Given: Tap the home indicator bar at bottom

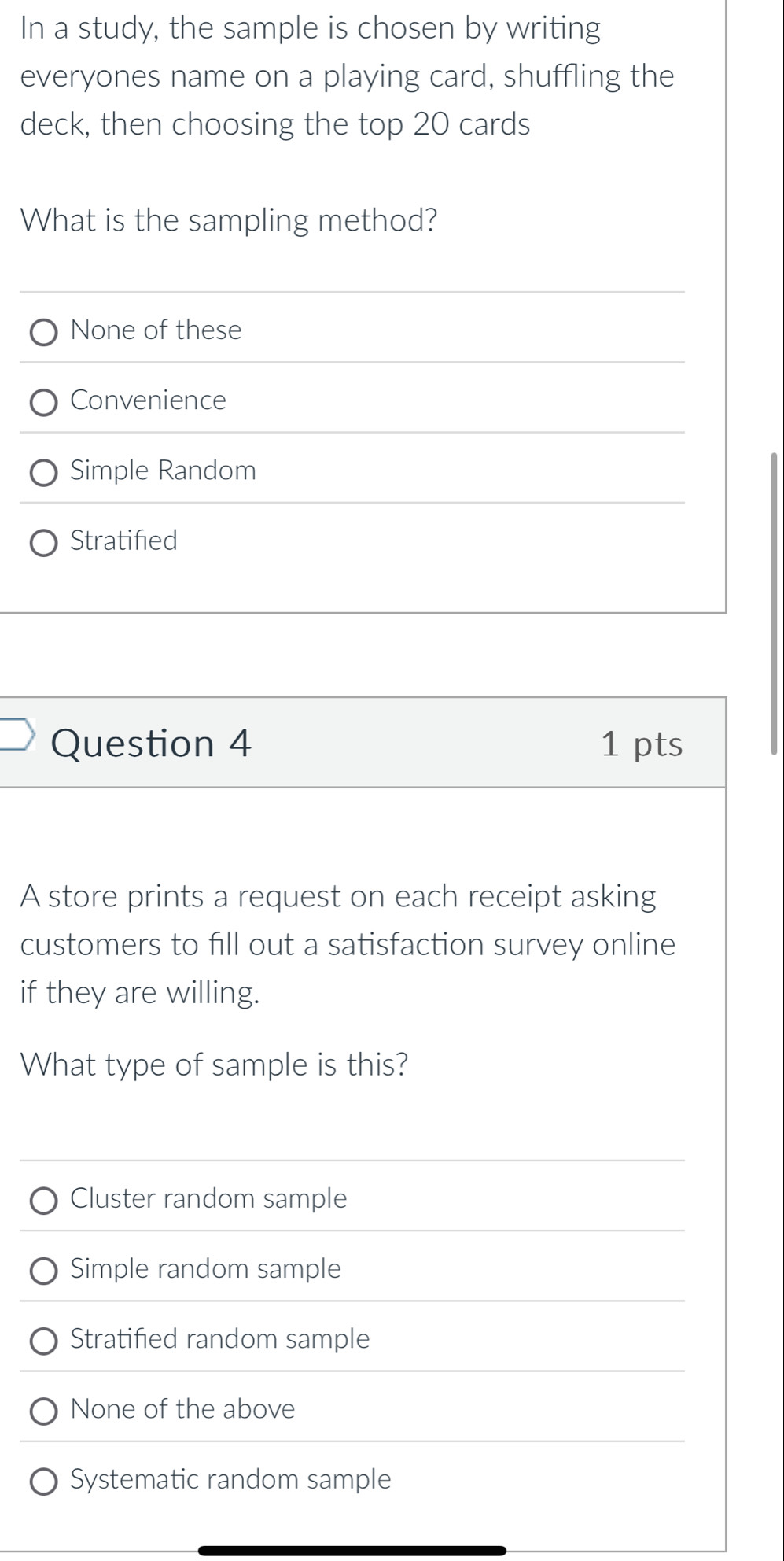Looking at the screenshot, I should pyautogui.click(x=352, y=1551).
